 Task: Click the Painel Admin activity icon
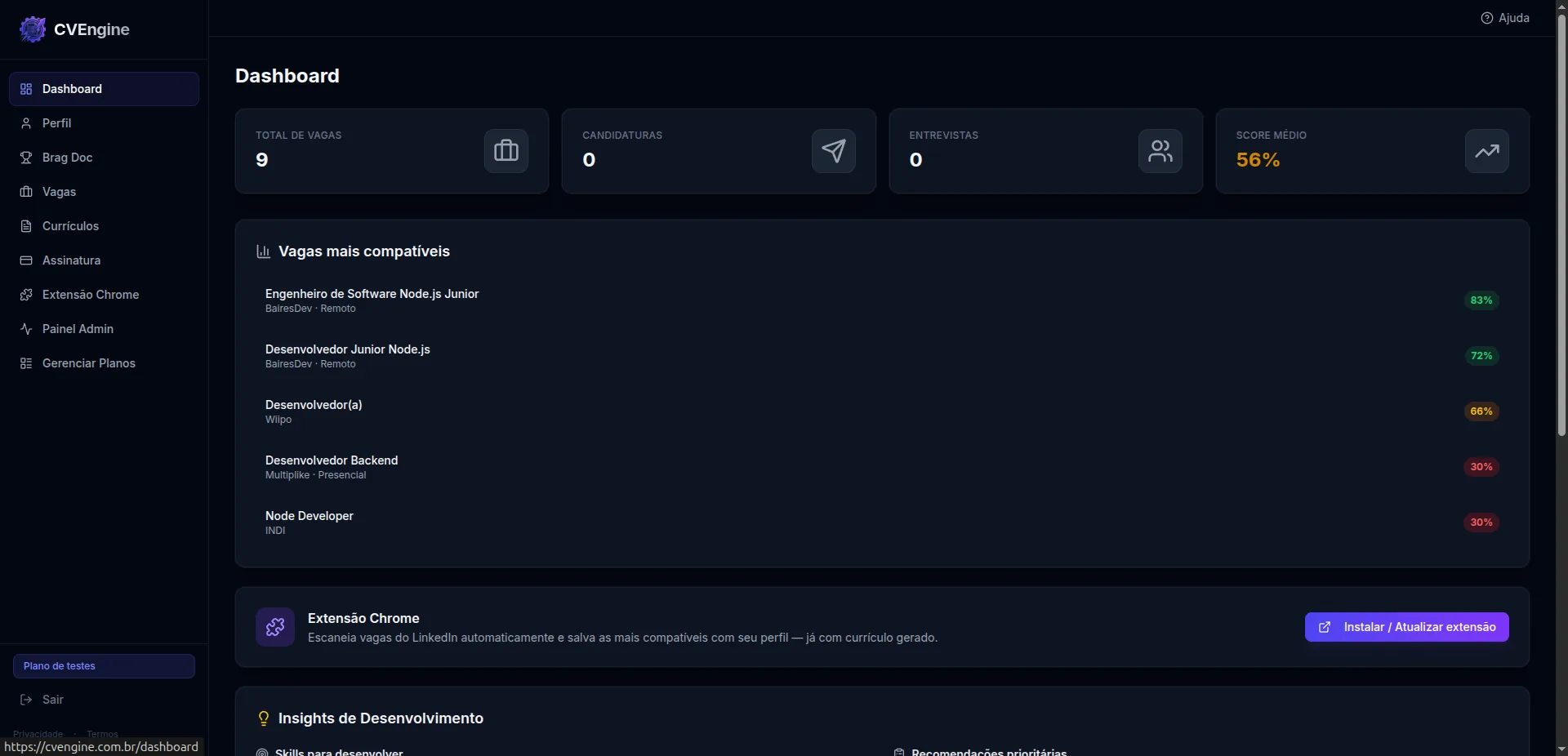pyautogui.click(x=25, y=329)
